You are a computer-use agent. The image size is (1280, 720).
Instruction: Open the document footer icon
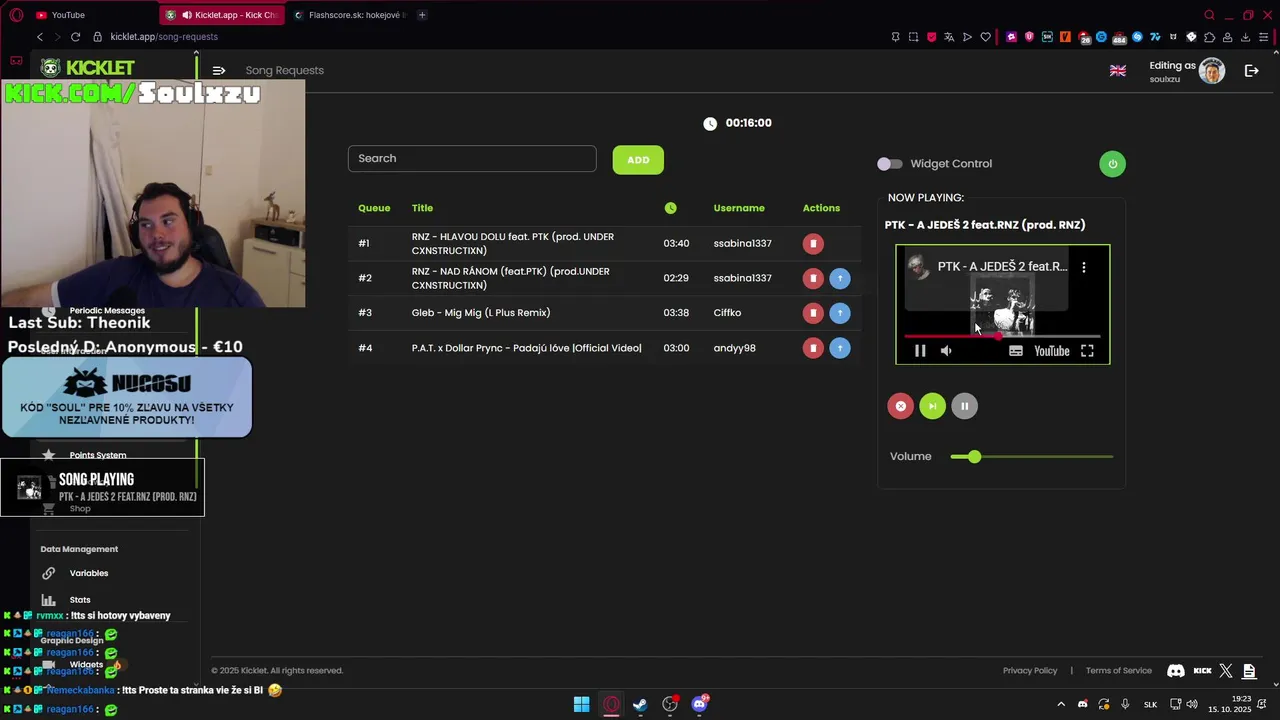pyautogui.click(x=1250, y=671)
